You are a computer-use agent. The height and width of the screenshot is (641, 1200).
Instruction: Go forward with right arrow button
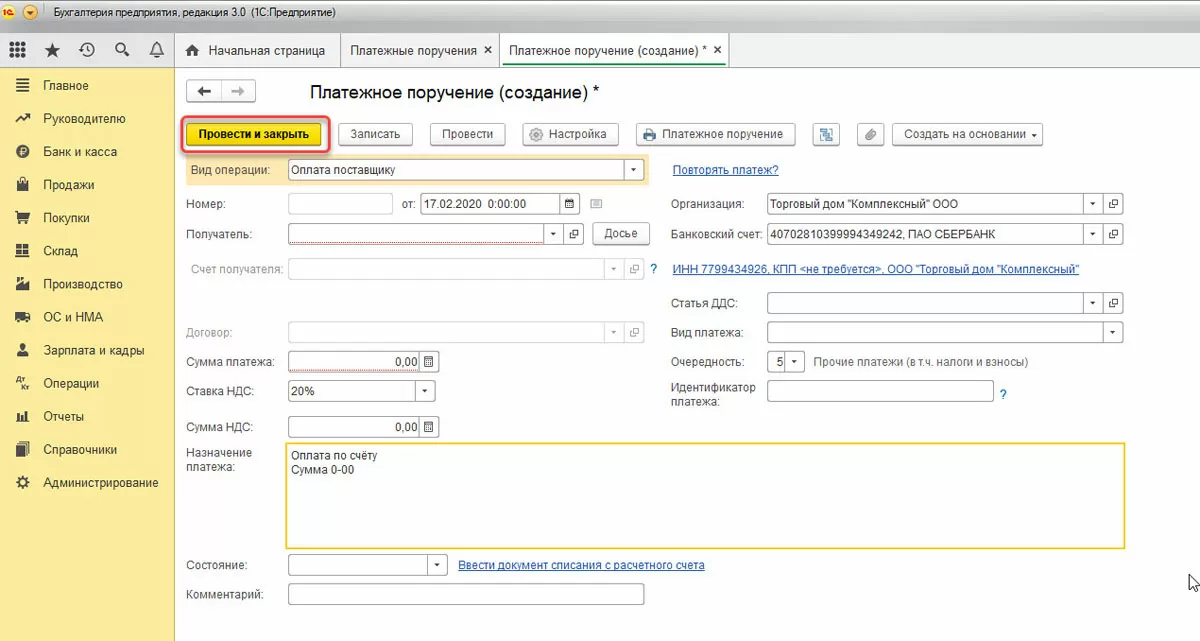[x=238, y=92]
